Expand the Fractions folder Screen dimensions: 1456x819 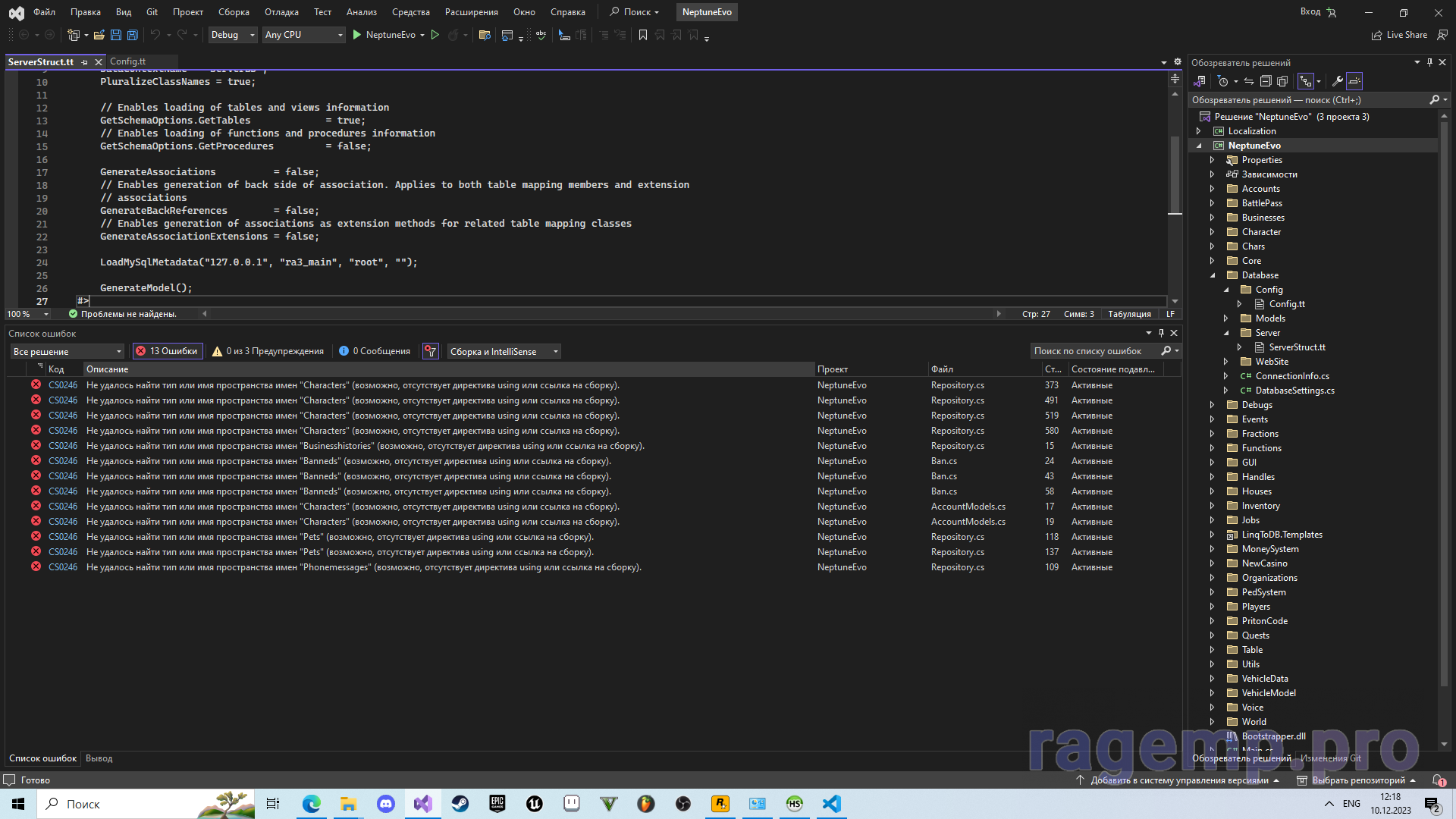click(x=1213, y=434)
